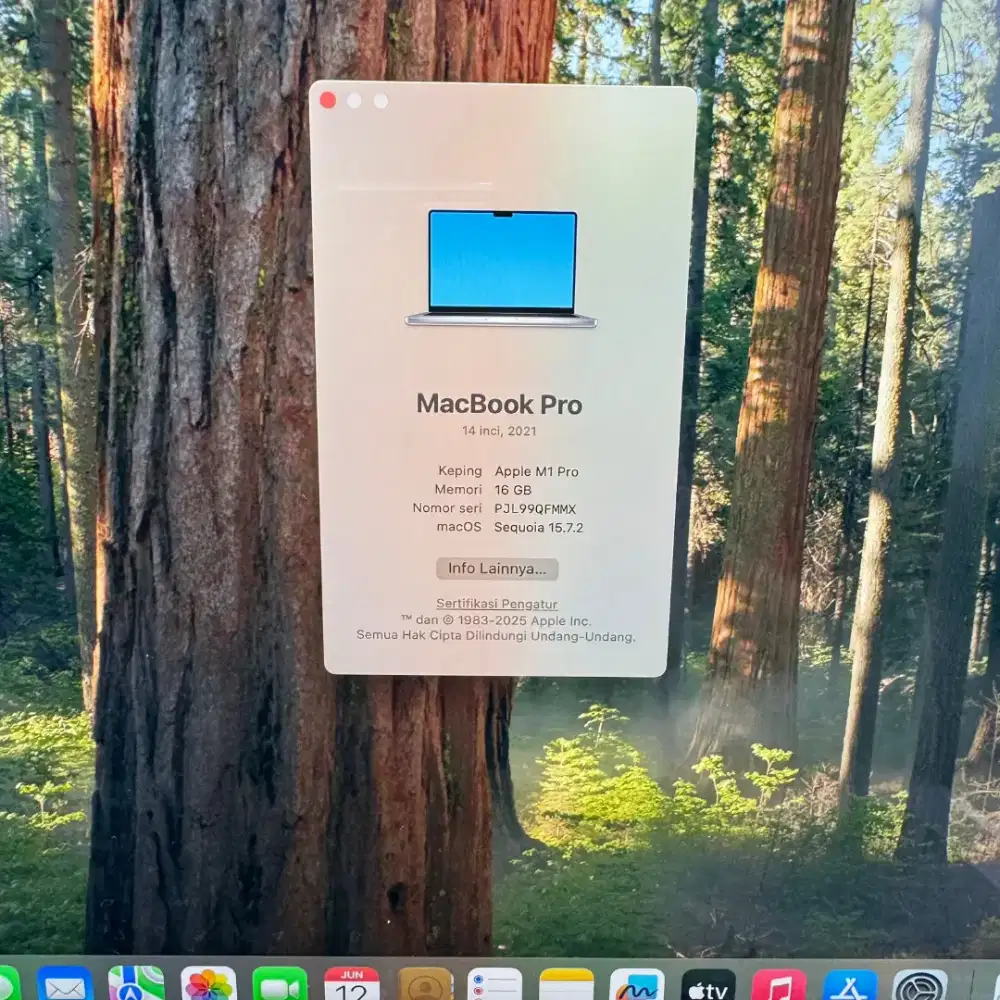The image size is (1000, 1000).
Task: Click the MacBook Pro title text
Action: point(499,404)
